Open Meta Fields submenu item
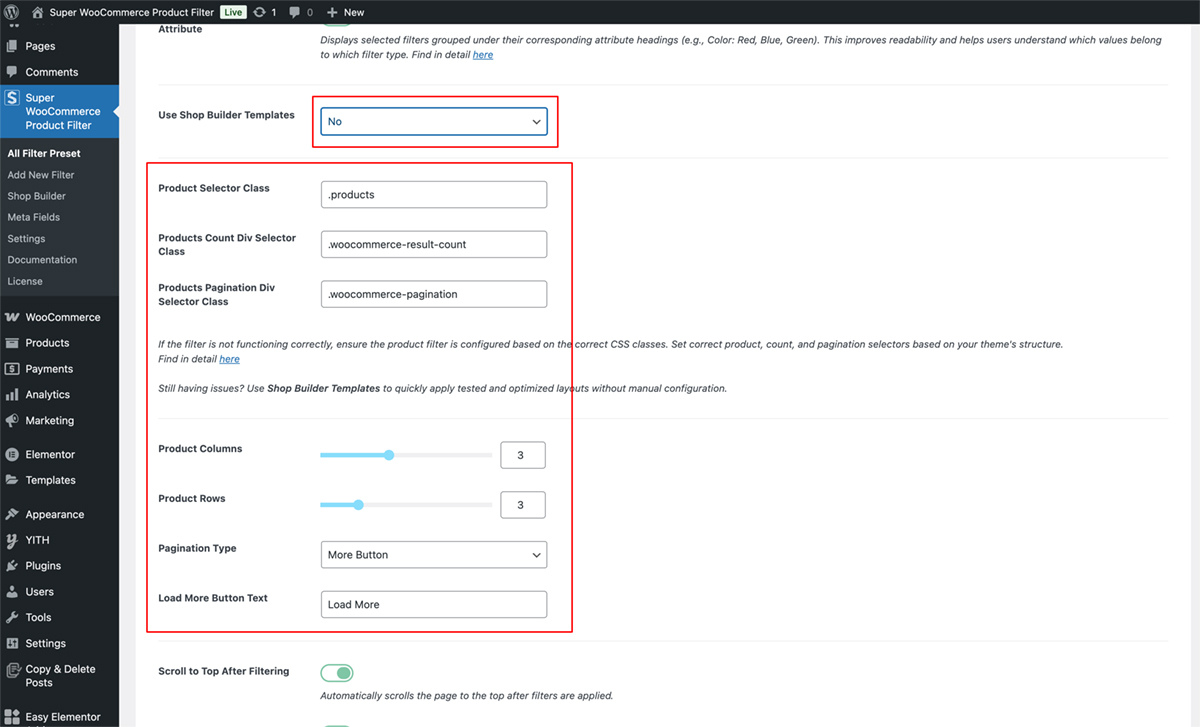Screen dimensions: 1200x727 (34, 217)
